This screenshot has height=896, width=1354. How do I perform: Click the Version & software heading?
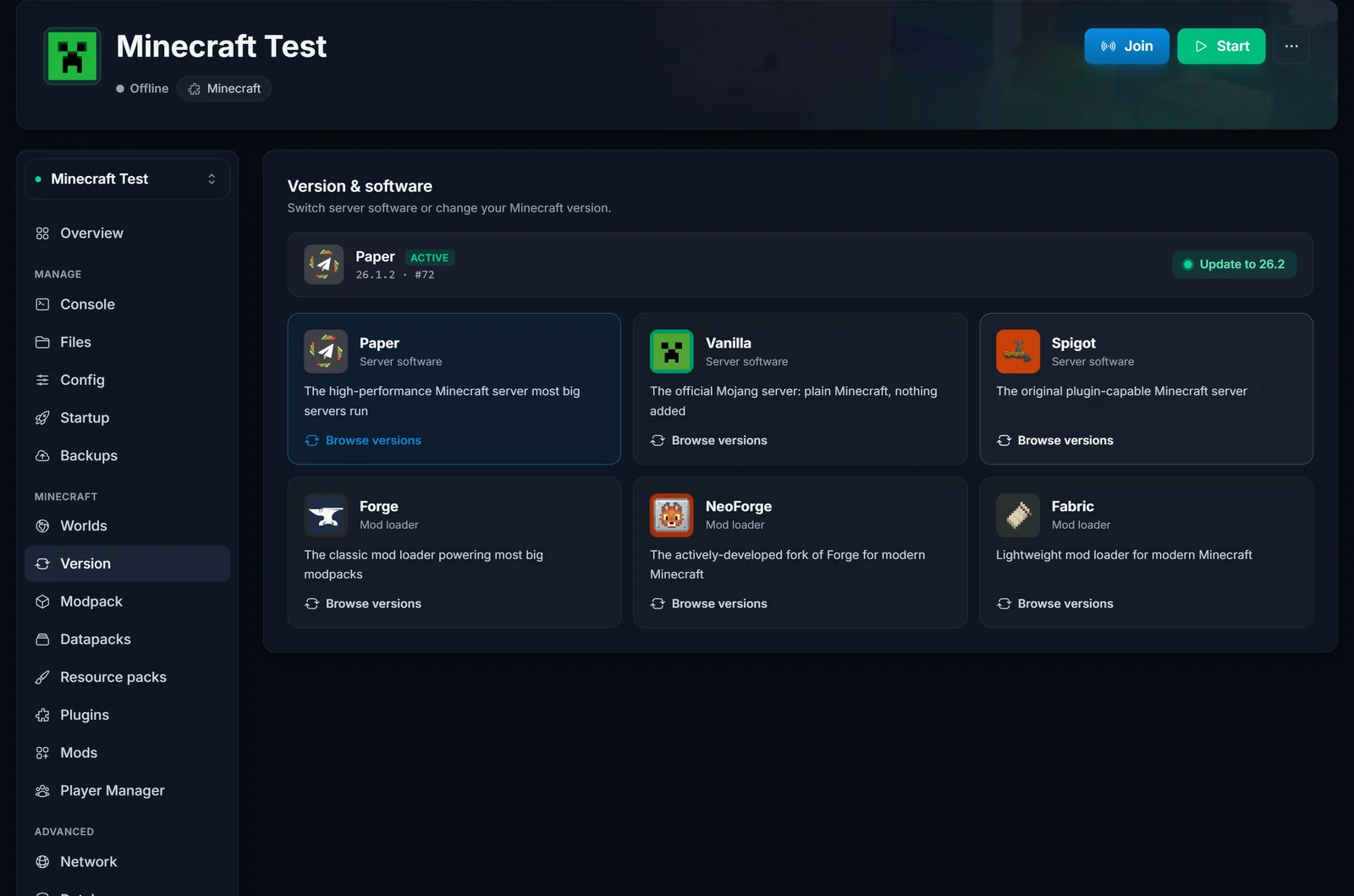coord(360,186)
